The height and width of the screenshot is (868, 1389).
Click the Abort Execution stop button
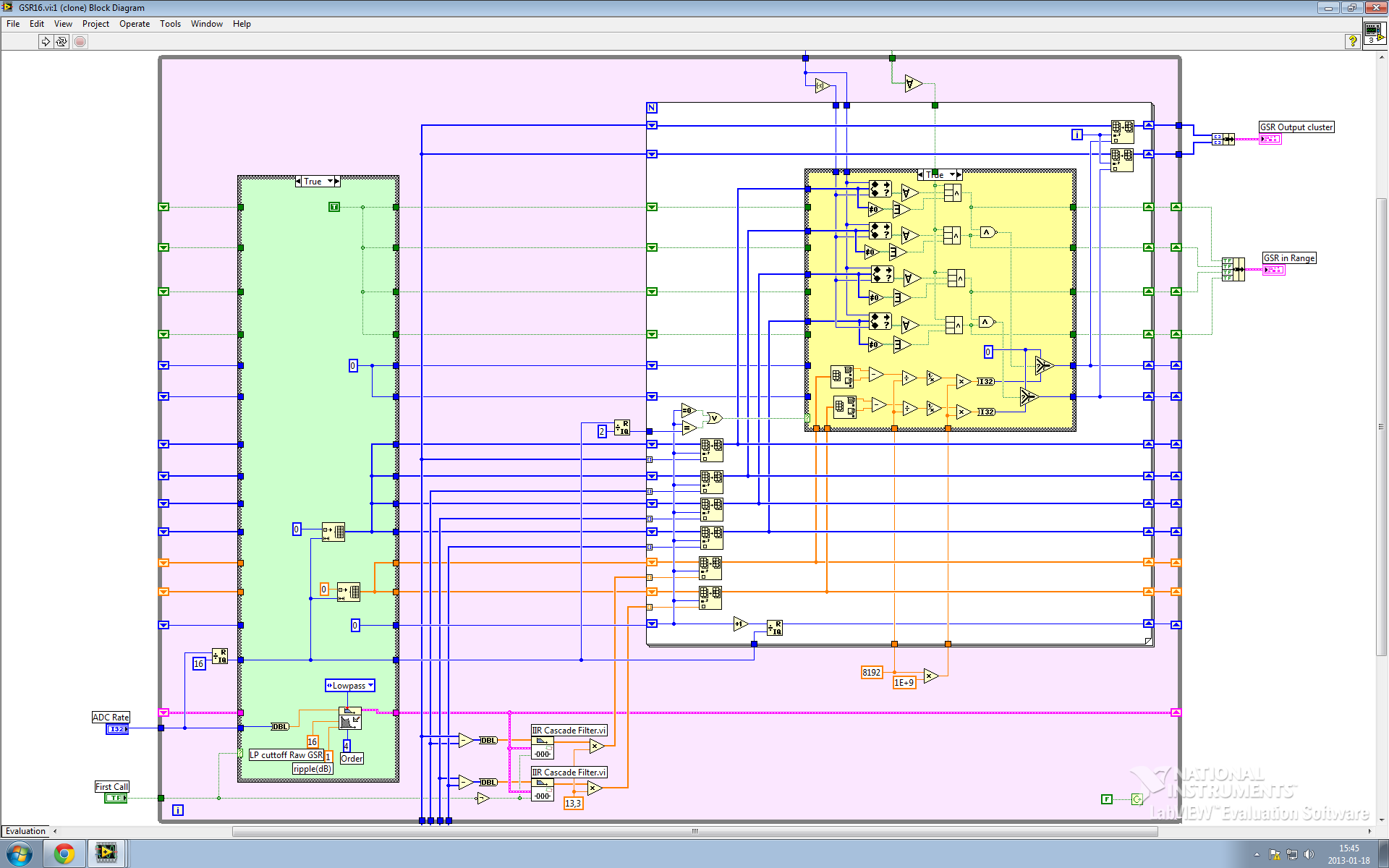80,41
